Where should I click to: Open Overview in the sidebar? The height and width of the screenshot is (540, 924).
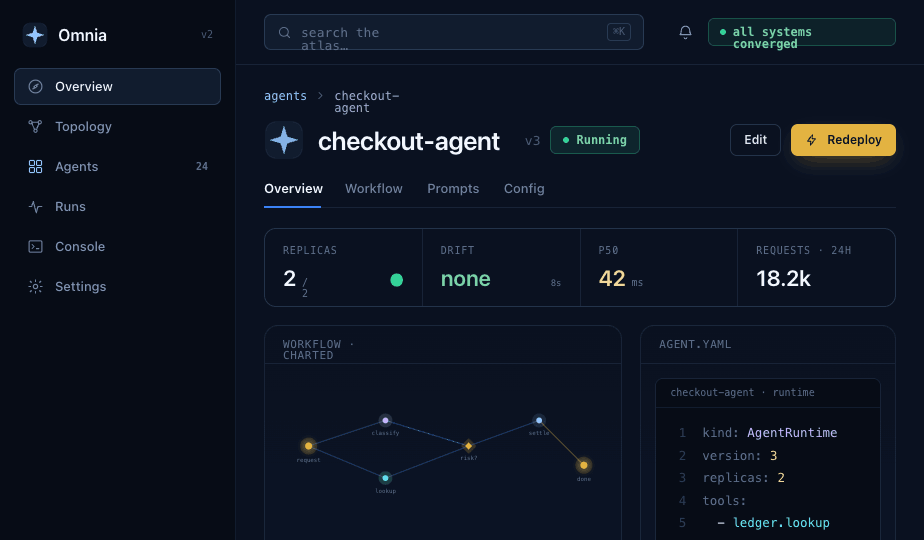click(x=117, y=87)
